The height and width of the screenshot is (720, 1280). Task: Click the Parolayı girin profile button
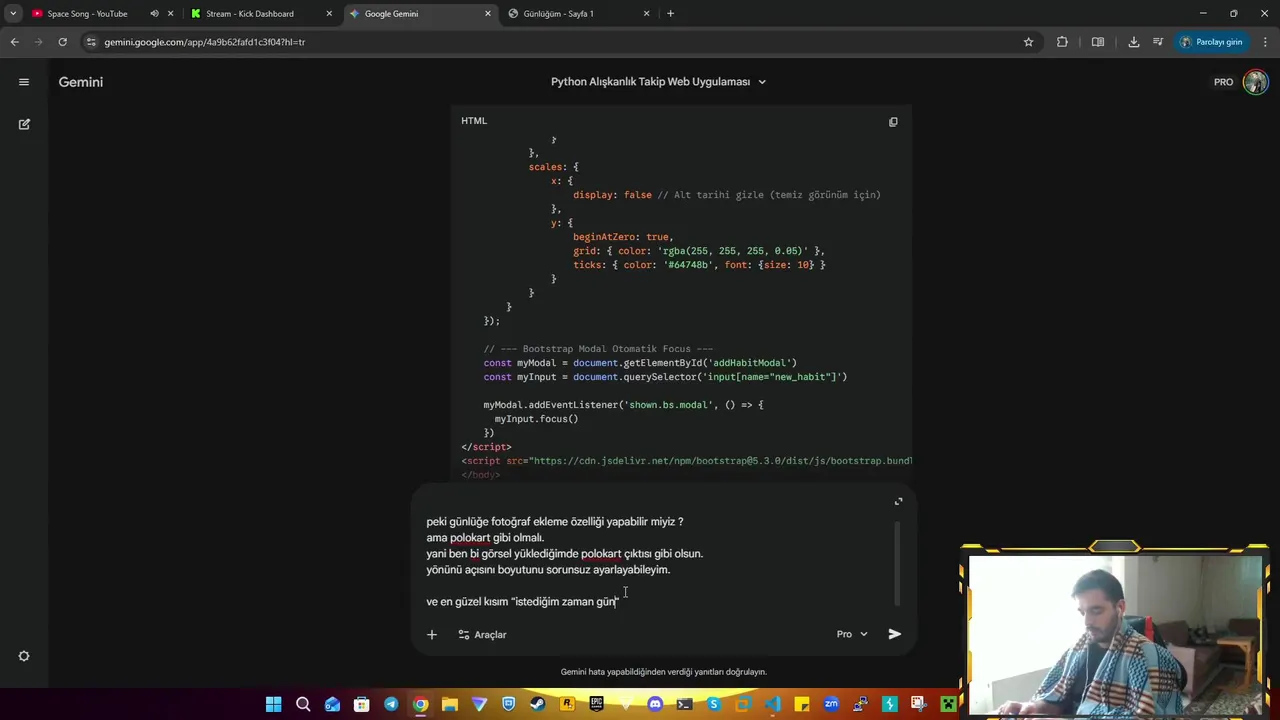pyautogui.click(x=1211, y=42)
